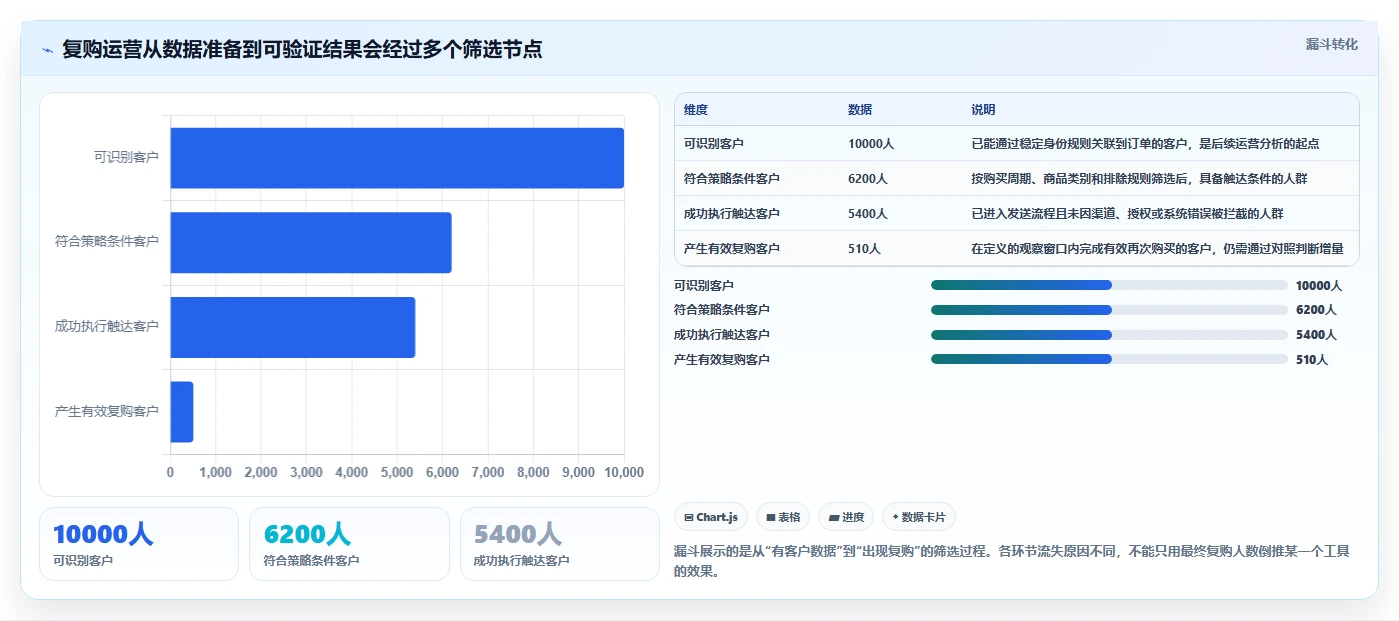Click the 维度 table column header
This screenshot has width=1399, height=621.
tap(696, 110)
